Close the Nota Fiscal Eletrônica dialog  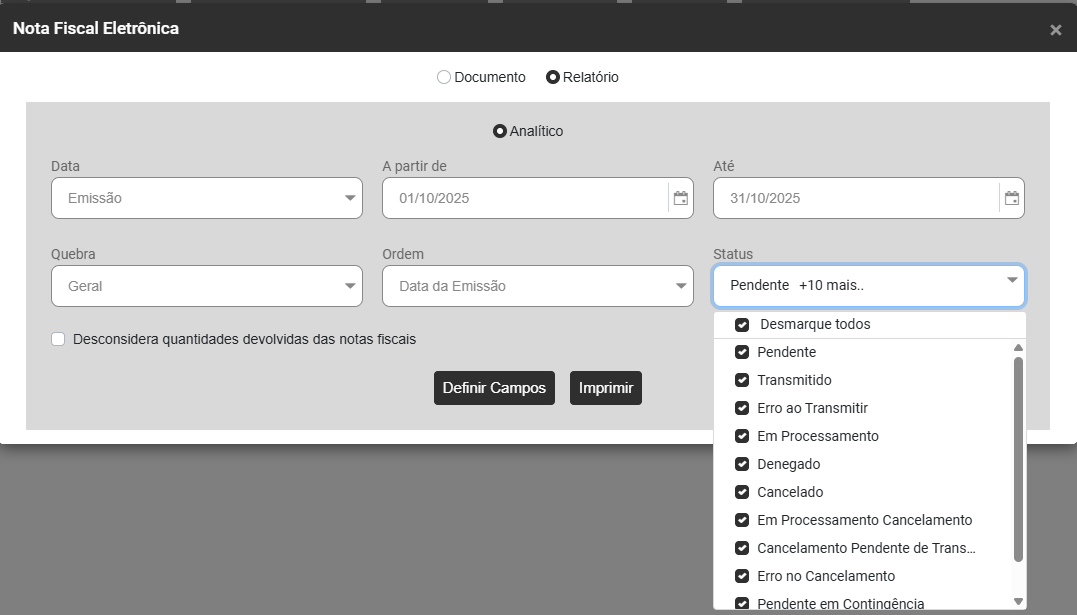(1056, 30)
